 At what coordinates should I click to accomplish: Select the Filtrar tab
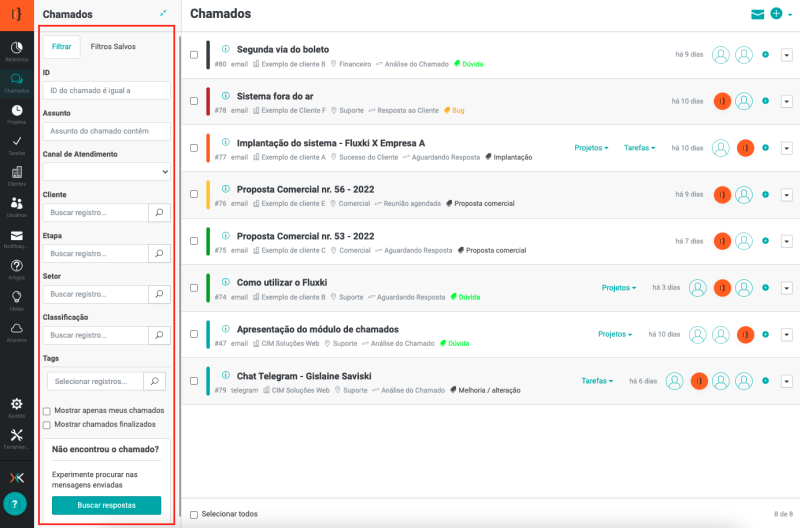point(61,47)
